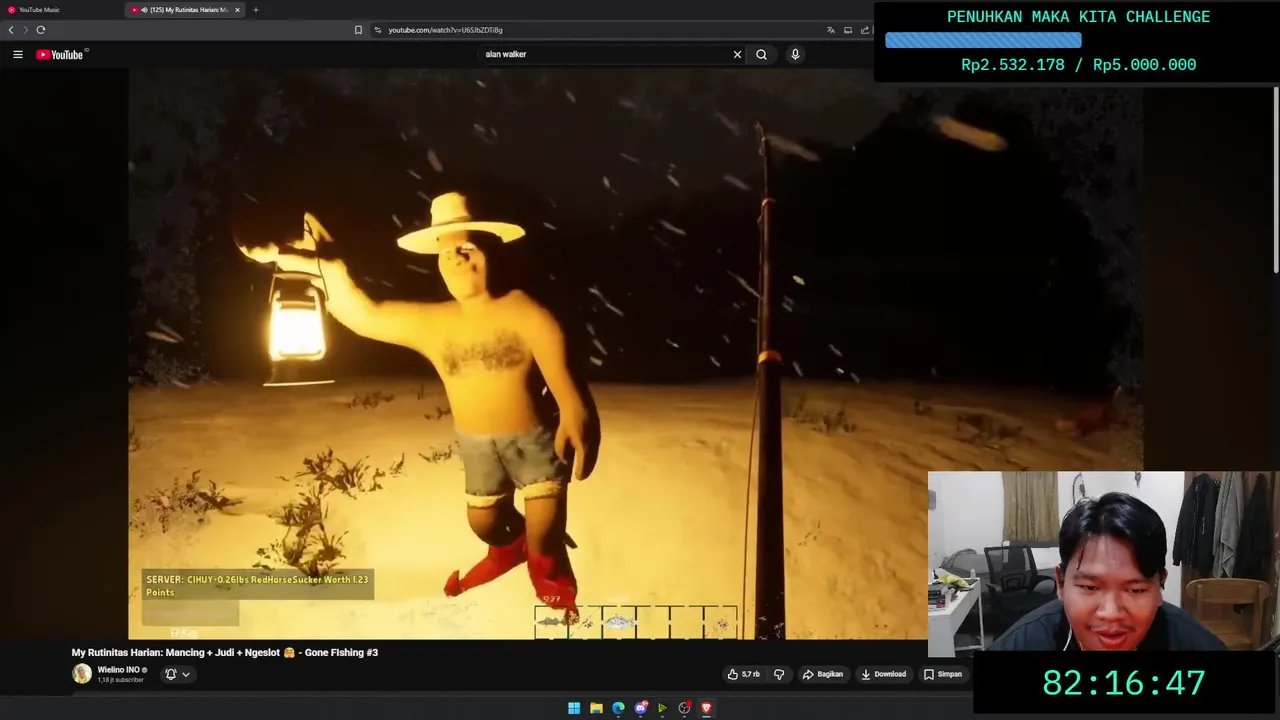
Task: Dislike the video
Action: [779, 674]
